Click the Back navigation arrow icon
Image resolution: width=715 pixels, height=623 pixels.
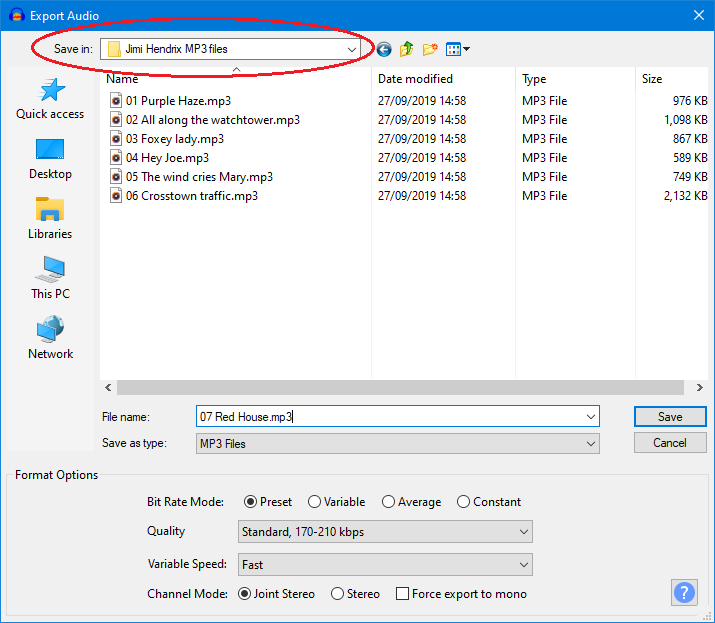click(384, 49)
